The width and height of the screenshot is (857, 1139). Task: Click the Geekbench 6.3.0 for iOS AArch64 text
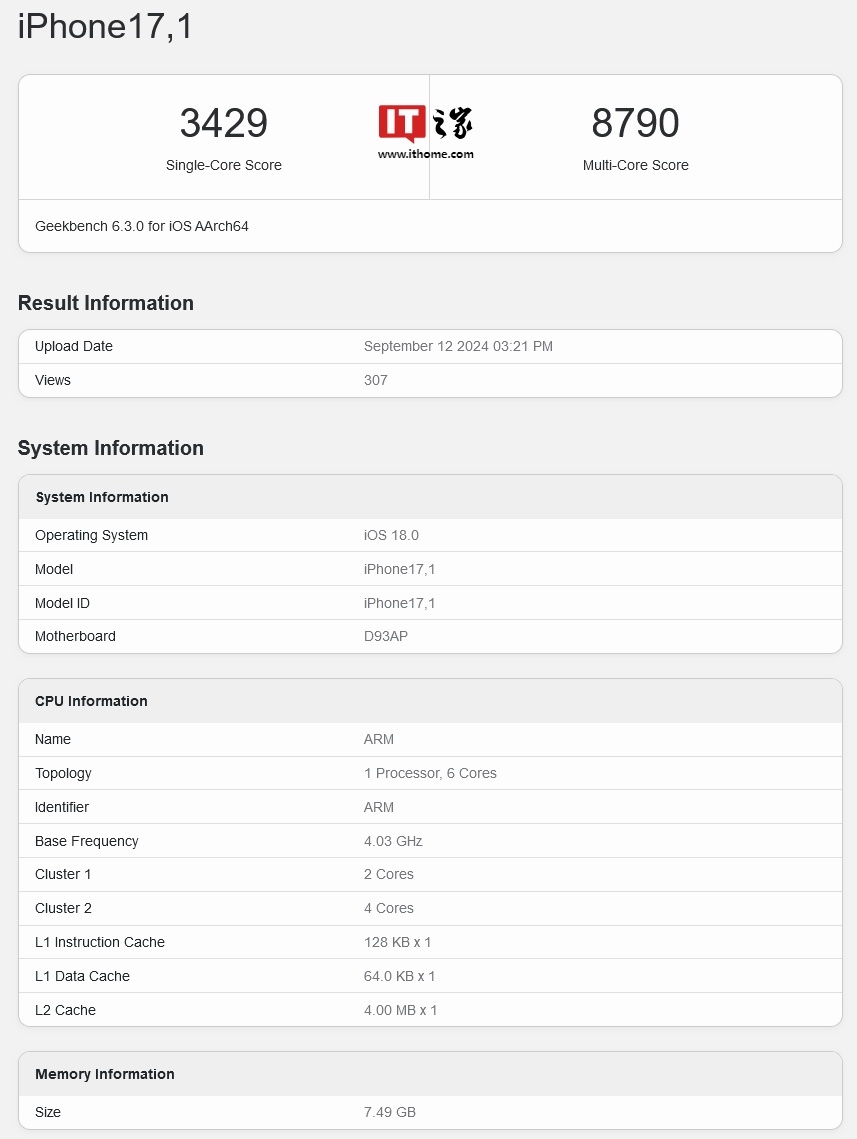pos(142,226)
